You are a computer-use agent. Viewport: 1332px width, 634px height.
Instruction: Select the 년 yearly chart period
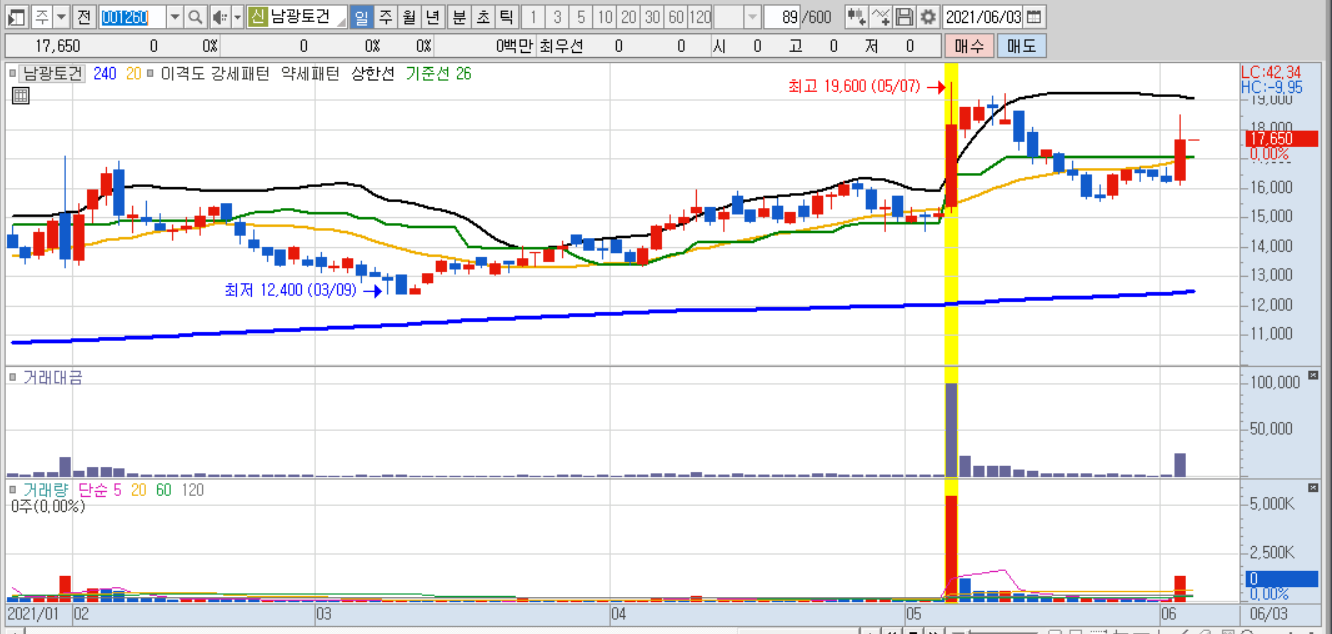pos(432,17)
